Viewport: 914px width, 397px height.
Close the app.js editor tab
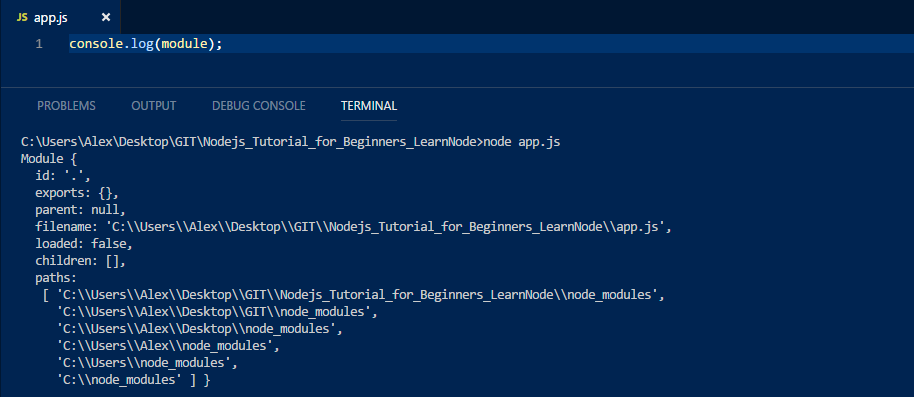click(x=106, y=17)
